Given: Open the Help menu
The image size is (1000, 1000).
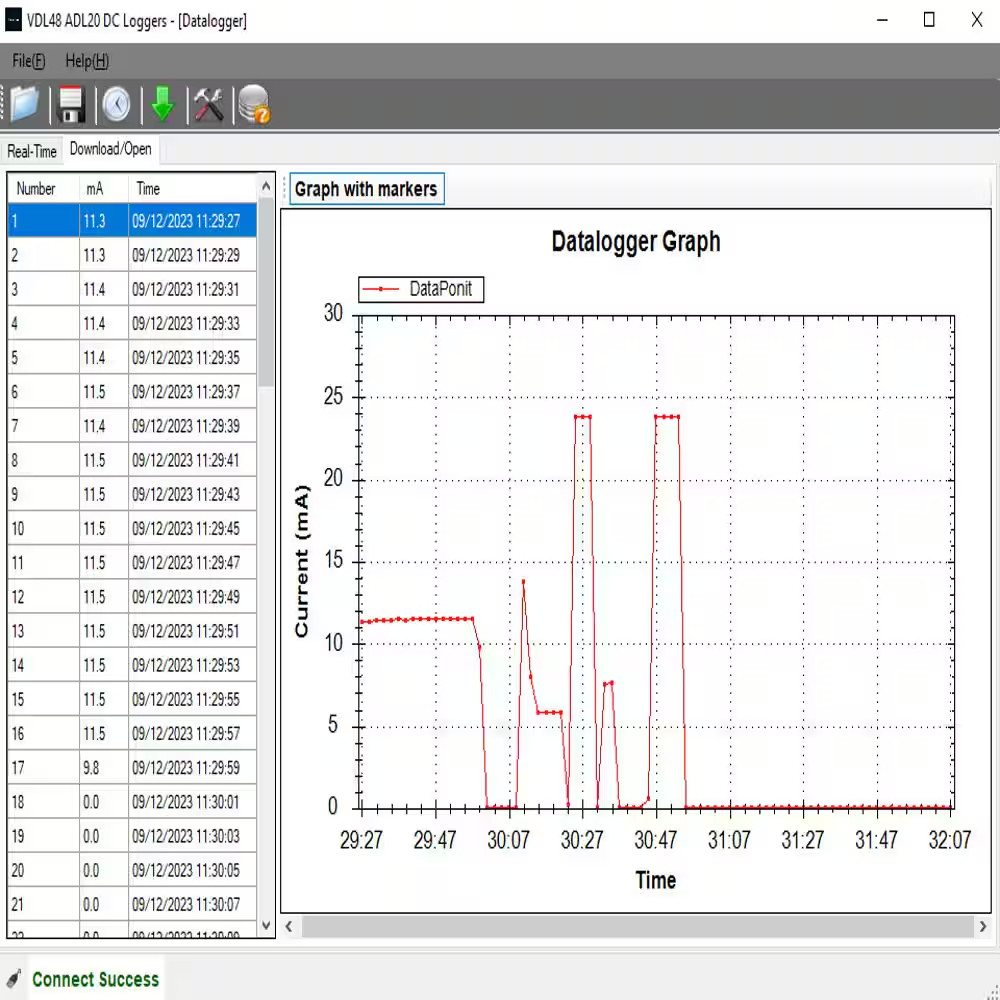Looking at the screenshot, I should (x=86, y=61).
